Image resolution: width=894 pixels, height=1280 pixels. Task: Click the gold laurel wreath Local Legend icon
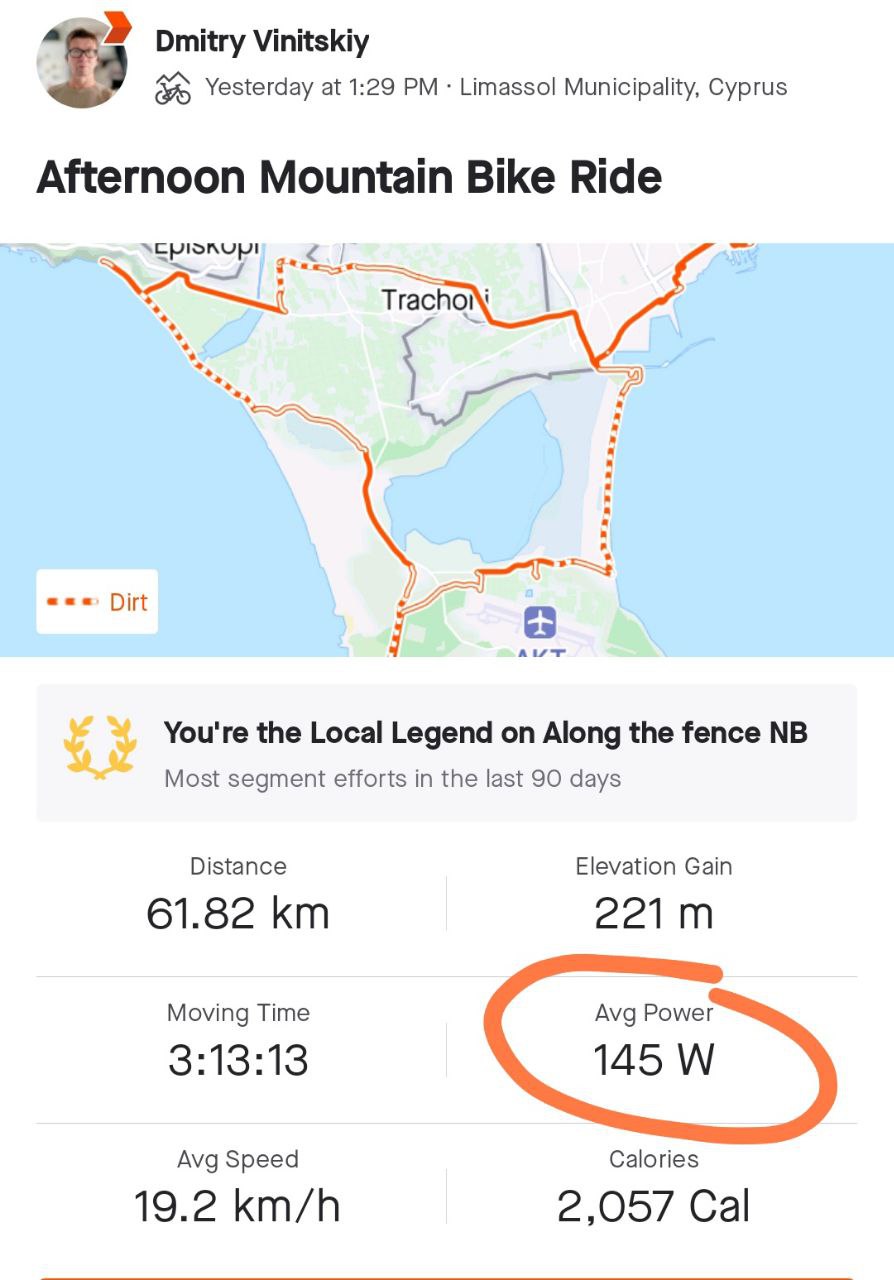tap(99, 745)
